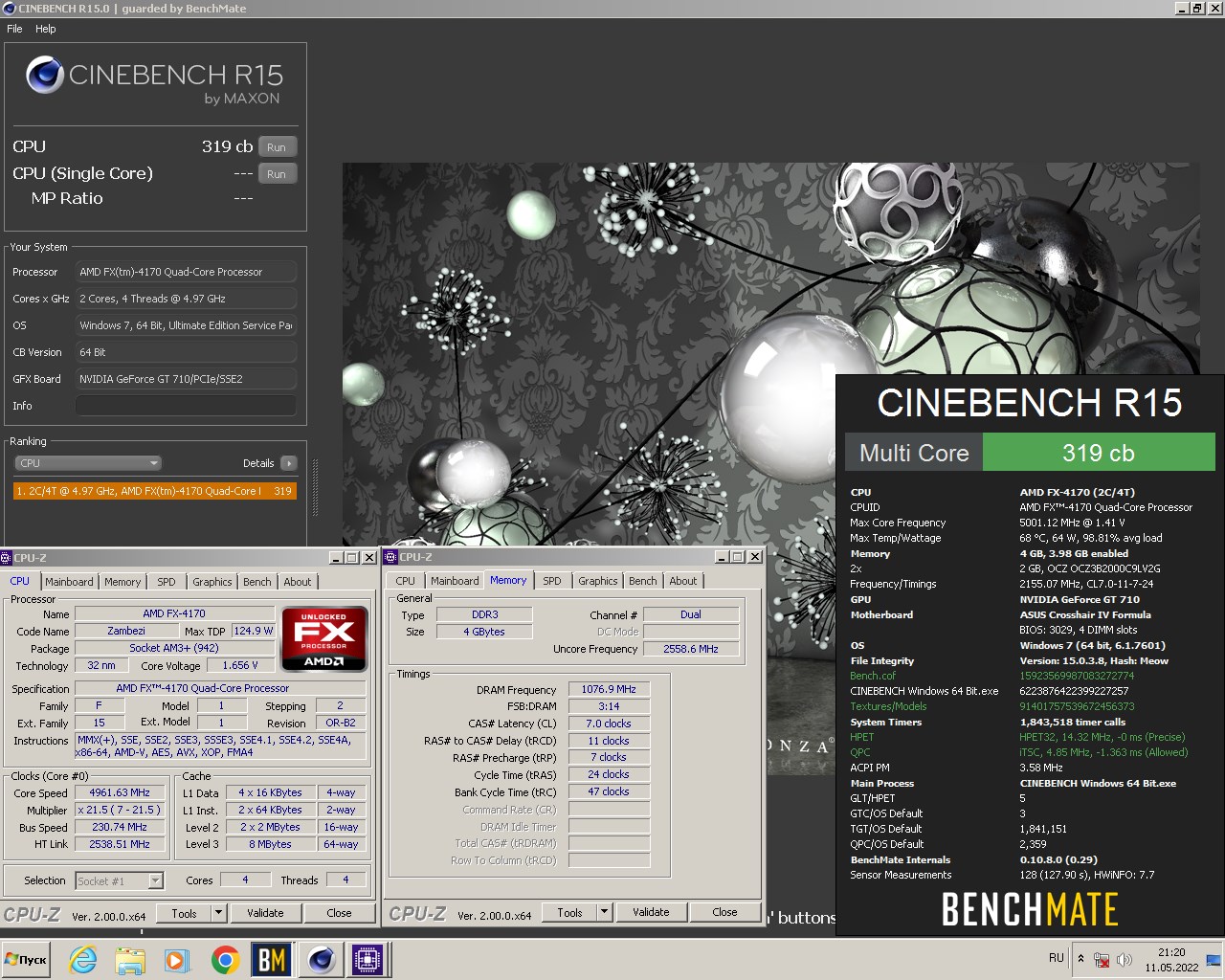Open the File menu
1225x980 pixels.
pos(14,29)
